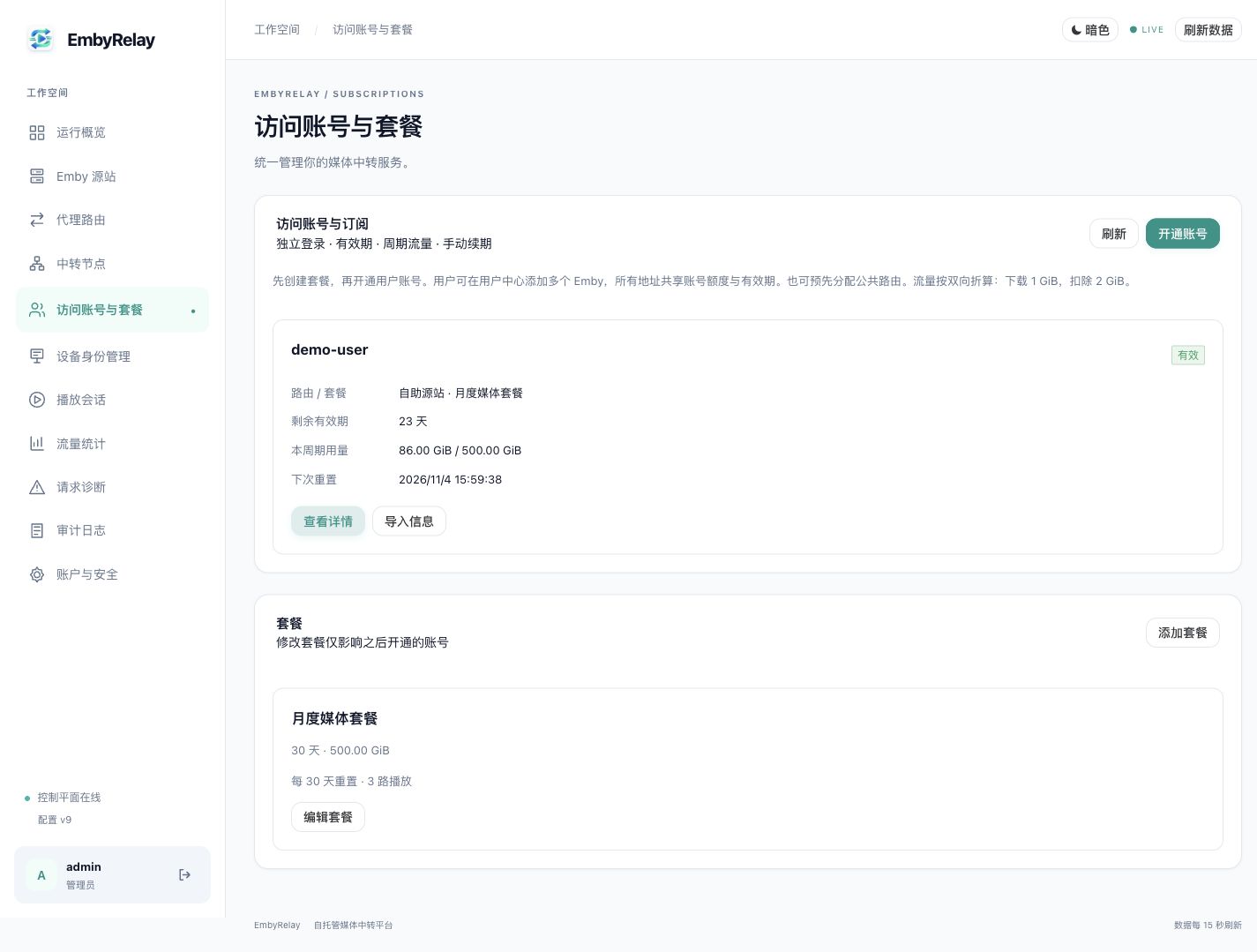
Task: Click the 审计日志 document icon
Action: click(37, 530)
